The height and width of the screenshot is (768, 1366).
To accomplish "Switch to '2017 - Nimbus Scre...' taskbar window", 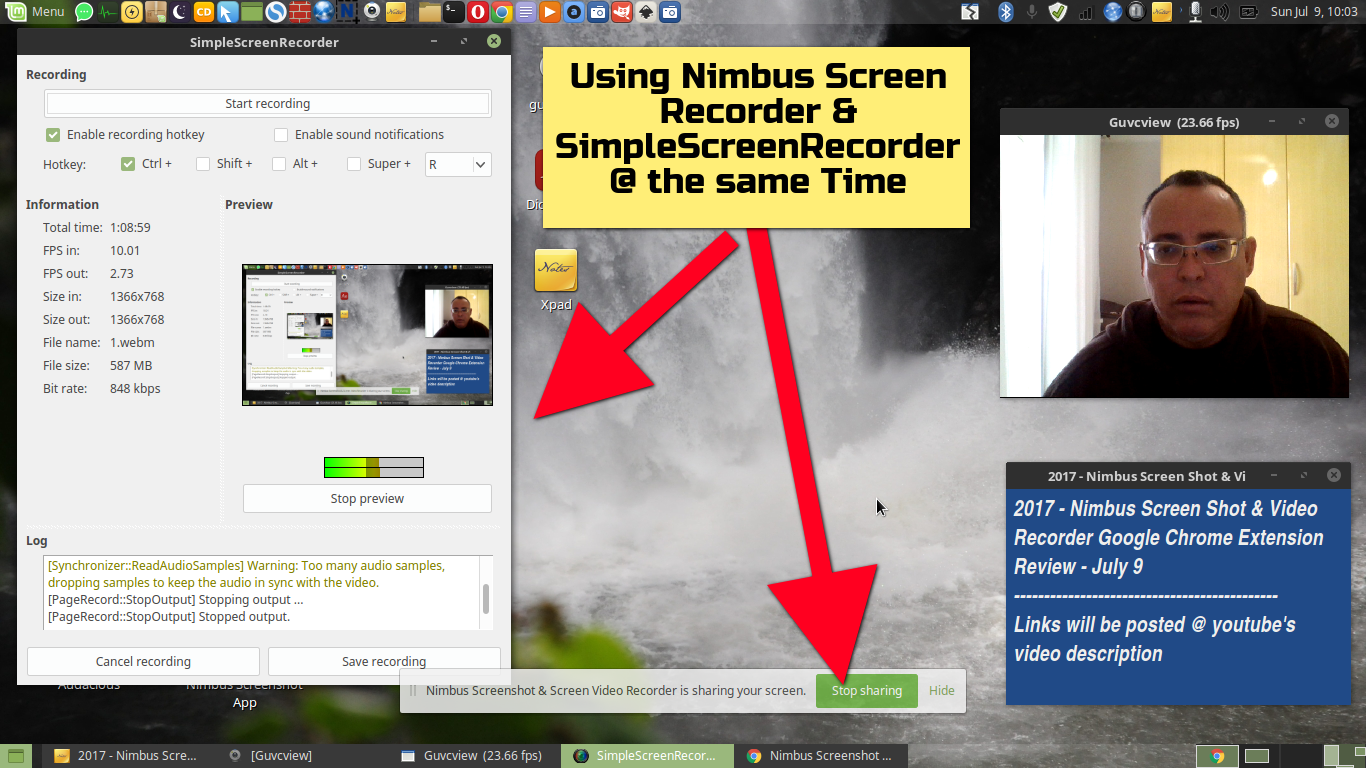I will pos(126,755).
